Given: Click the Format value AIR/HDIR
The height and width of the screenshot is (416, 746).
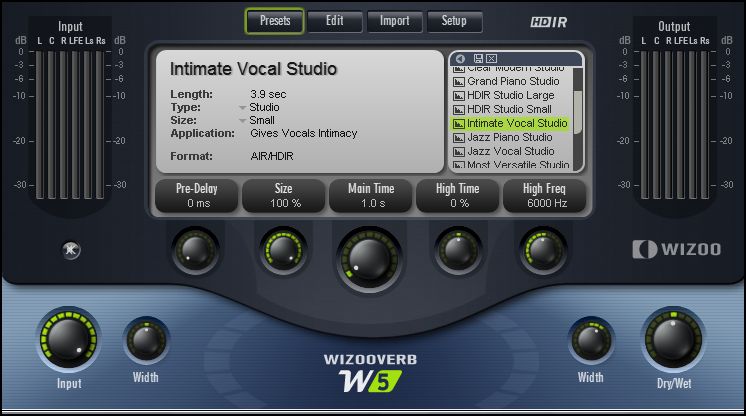Looking at the screenshot, I should click(x=272, y=156).
